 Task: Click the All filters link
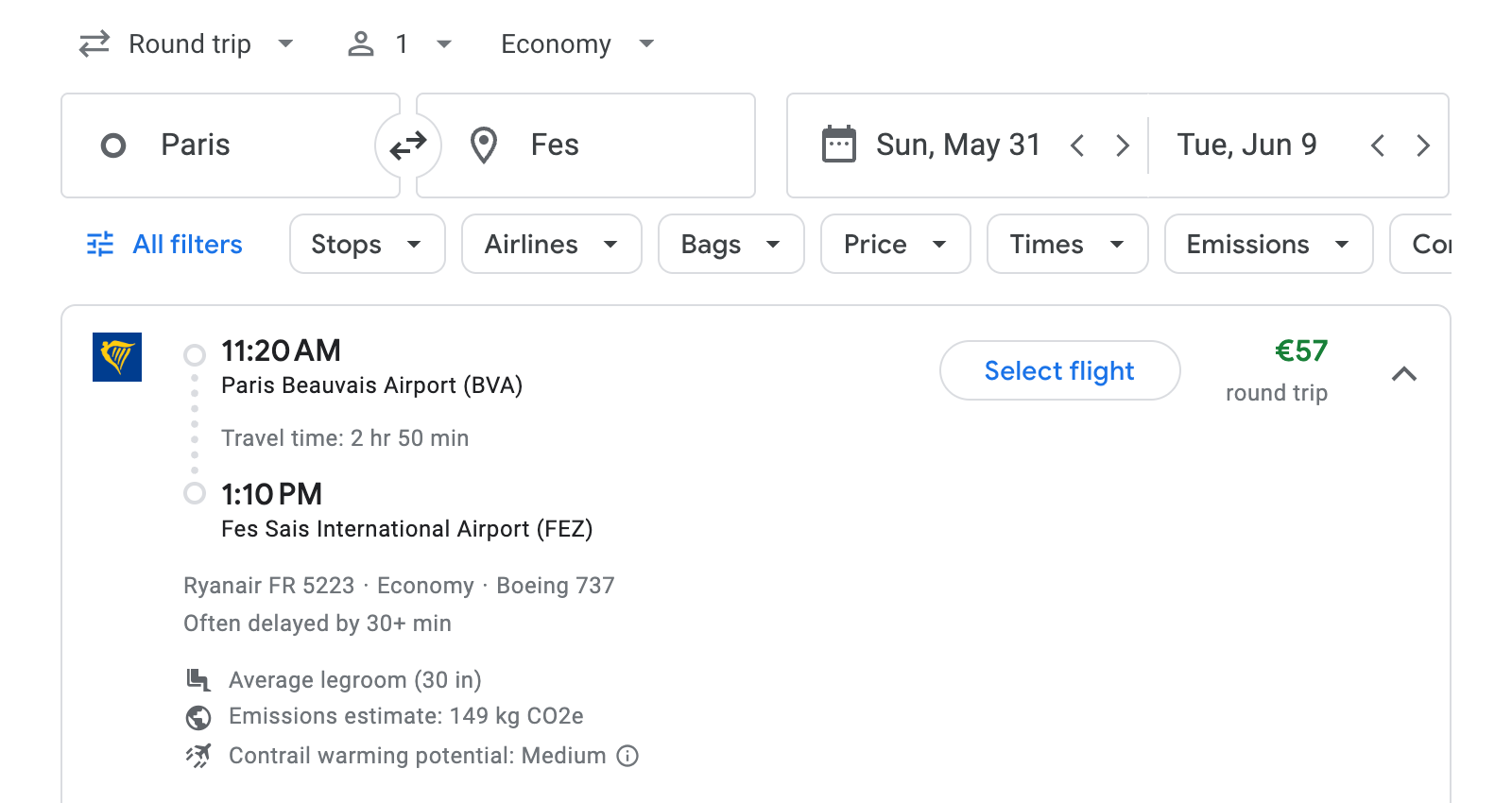(186, 244)
